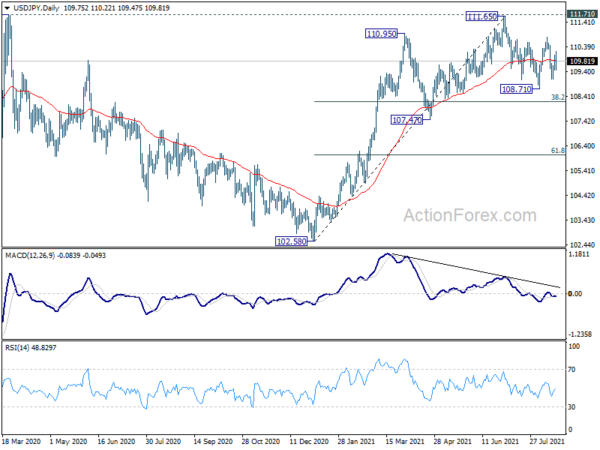Click the ActionForex.com watermark
The image size is (600, 450).
coord(470,215)
